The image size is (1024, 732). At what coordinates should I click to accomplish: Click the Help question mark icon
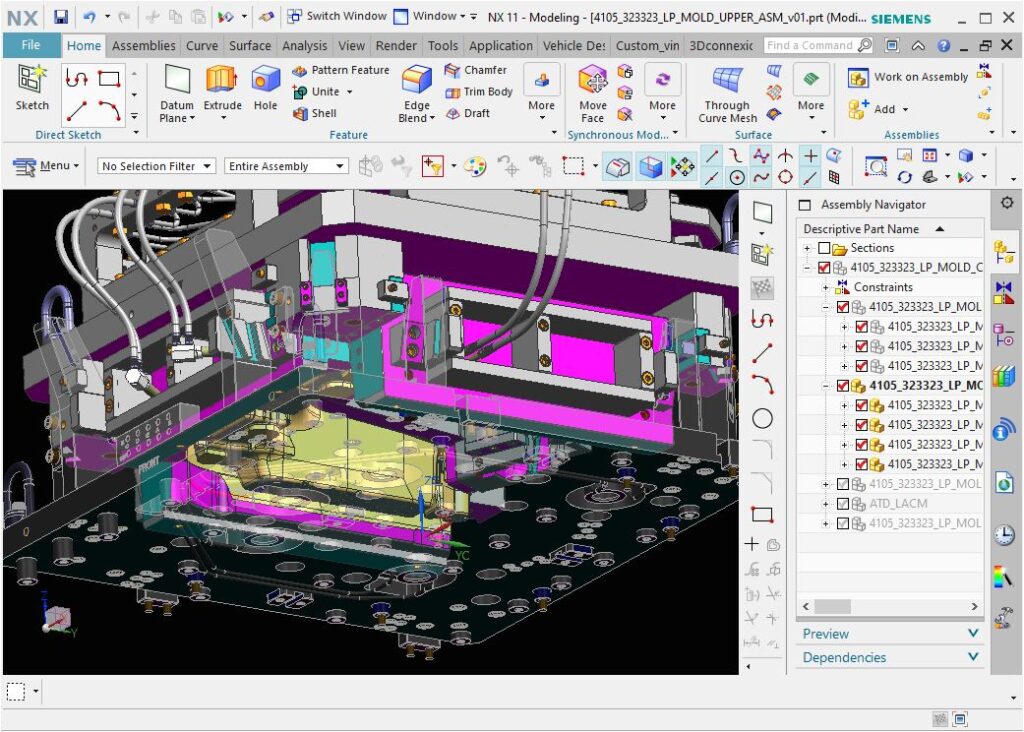pyautogui.click(x=943, y=46)
